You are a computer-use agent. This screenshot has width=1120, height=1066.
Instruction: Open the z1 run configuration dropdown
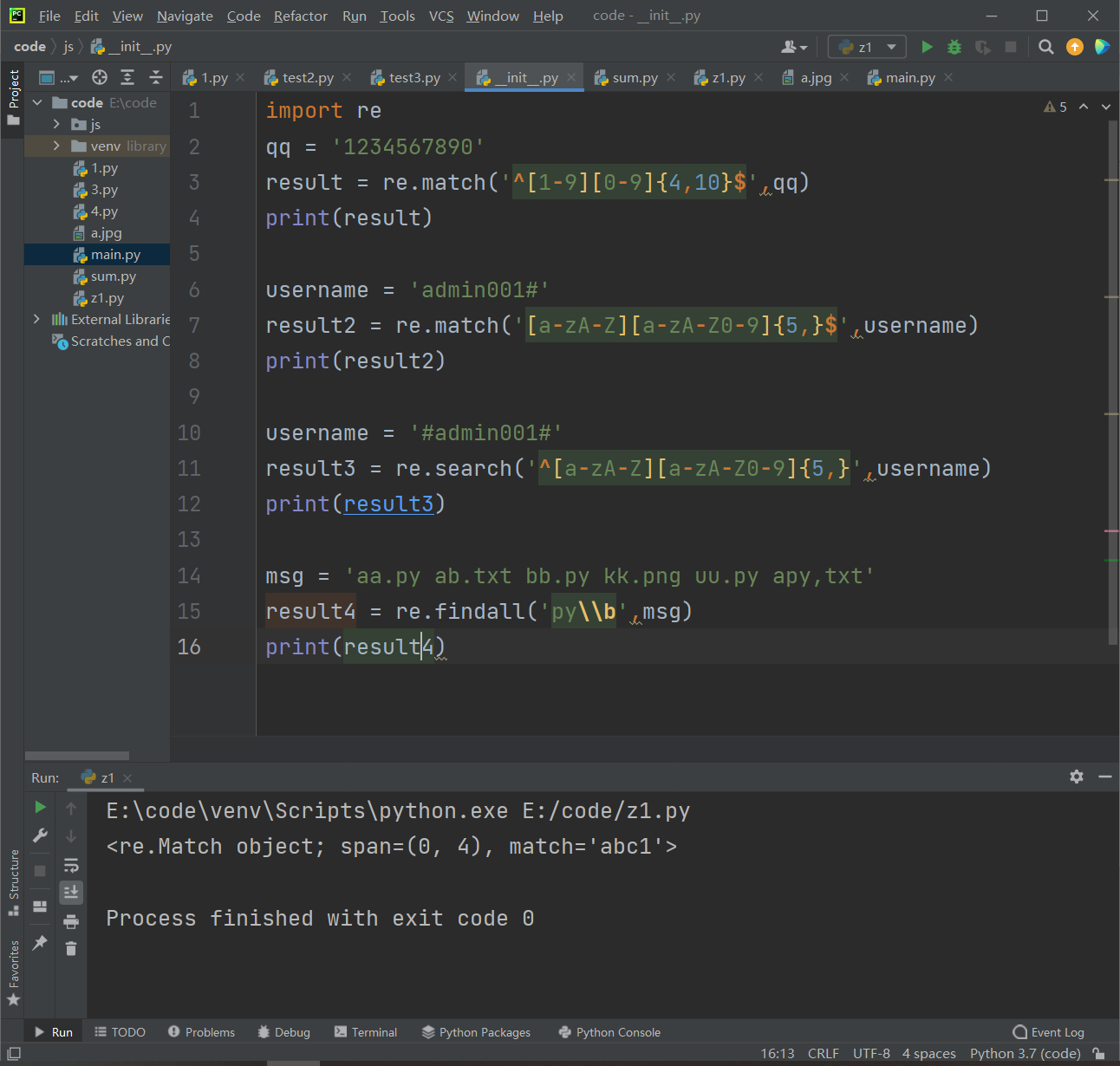click(x=867, y=47)
